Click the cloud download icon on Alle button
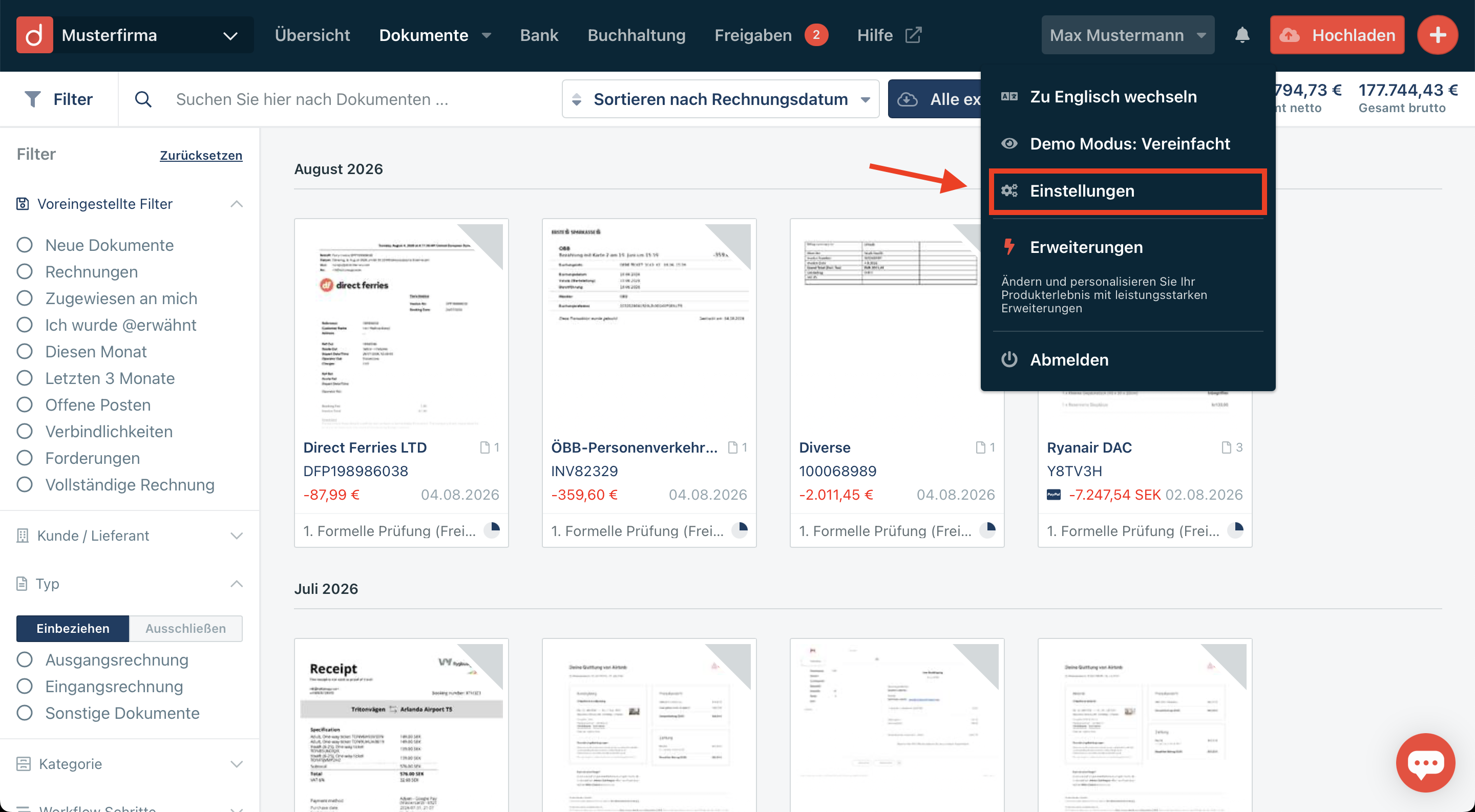Screen dimensions: 1475x812 click(x=908, y=99)
